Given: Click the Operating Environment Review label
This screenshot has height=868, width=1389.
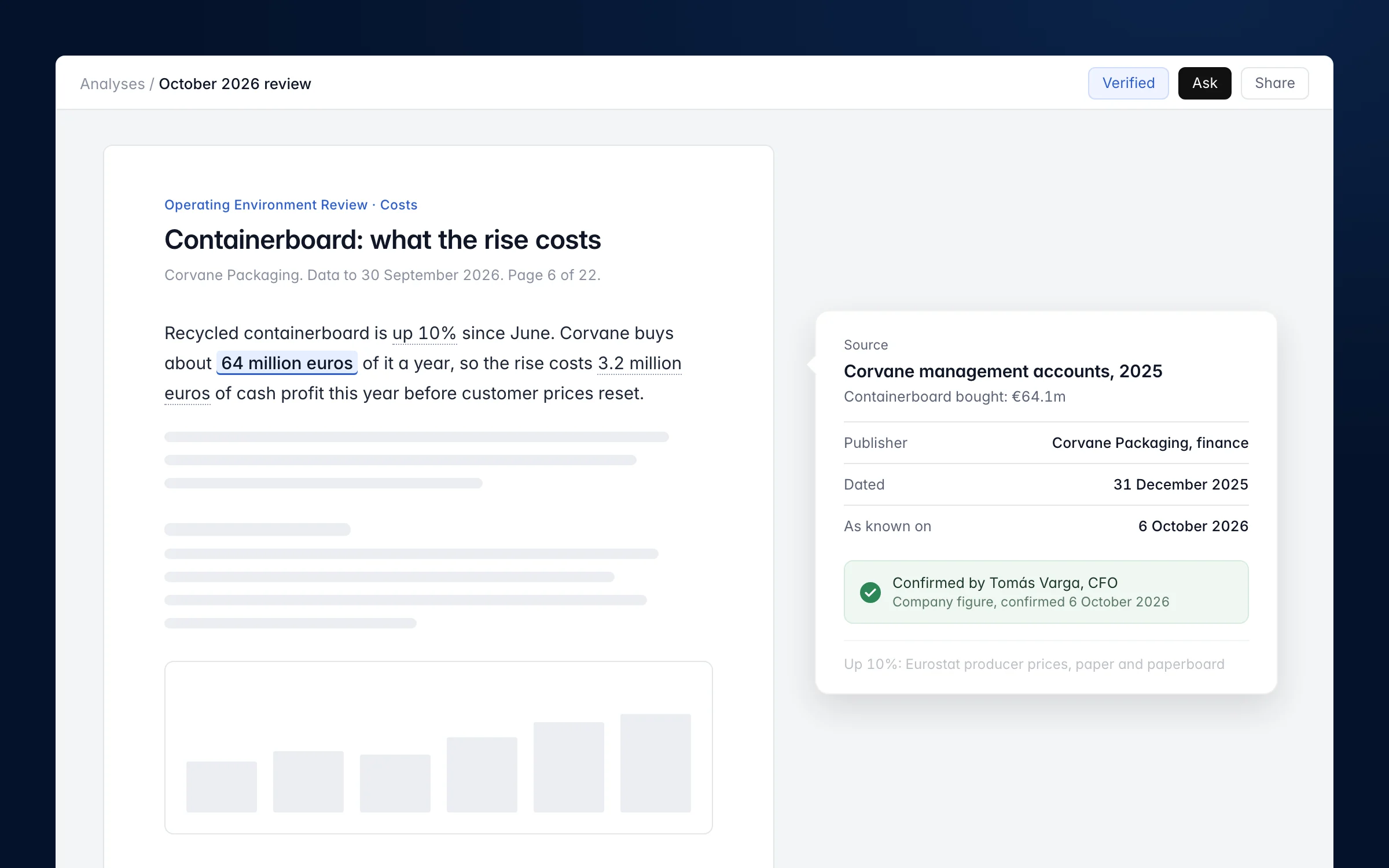Looking at the screenshot, I should (x=266, y=205).
